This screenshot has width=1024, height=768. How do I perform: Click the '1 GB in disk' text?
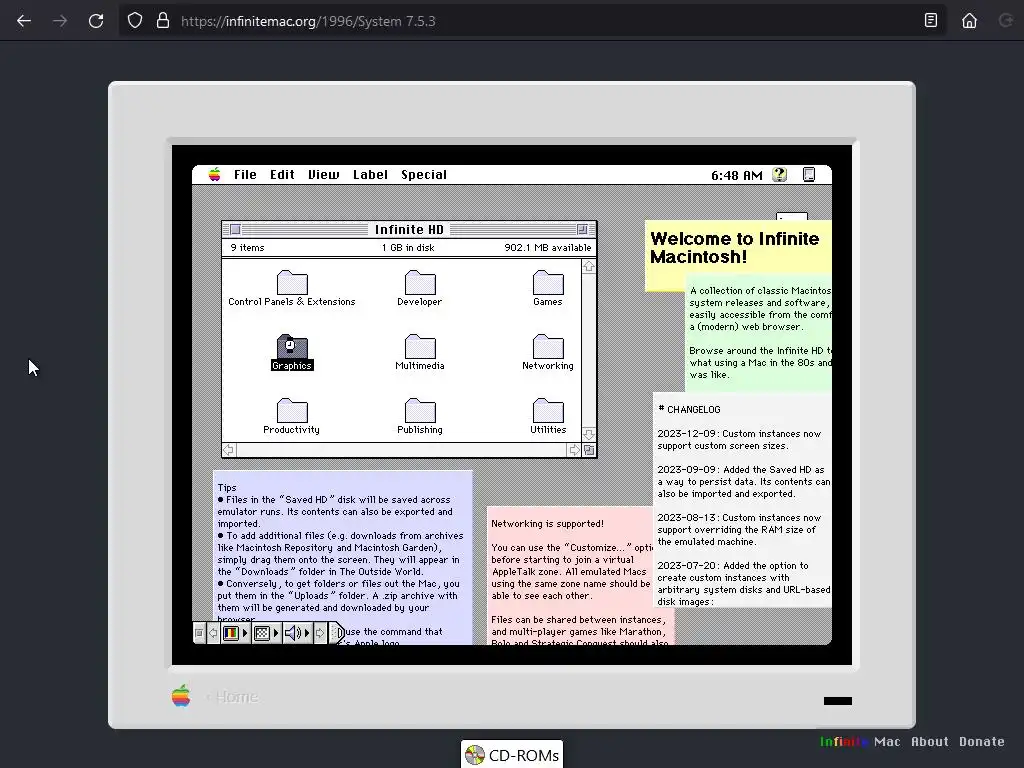pyautogui.click(x=408, y=248)
